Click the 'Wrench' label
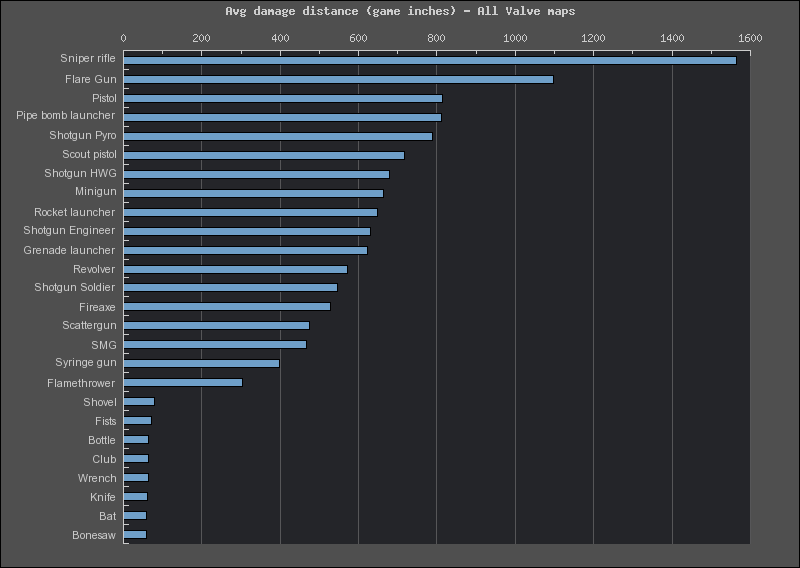The height and width of the screenshot is (568, 800). pyautogui.click(x=97, y=478)
